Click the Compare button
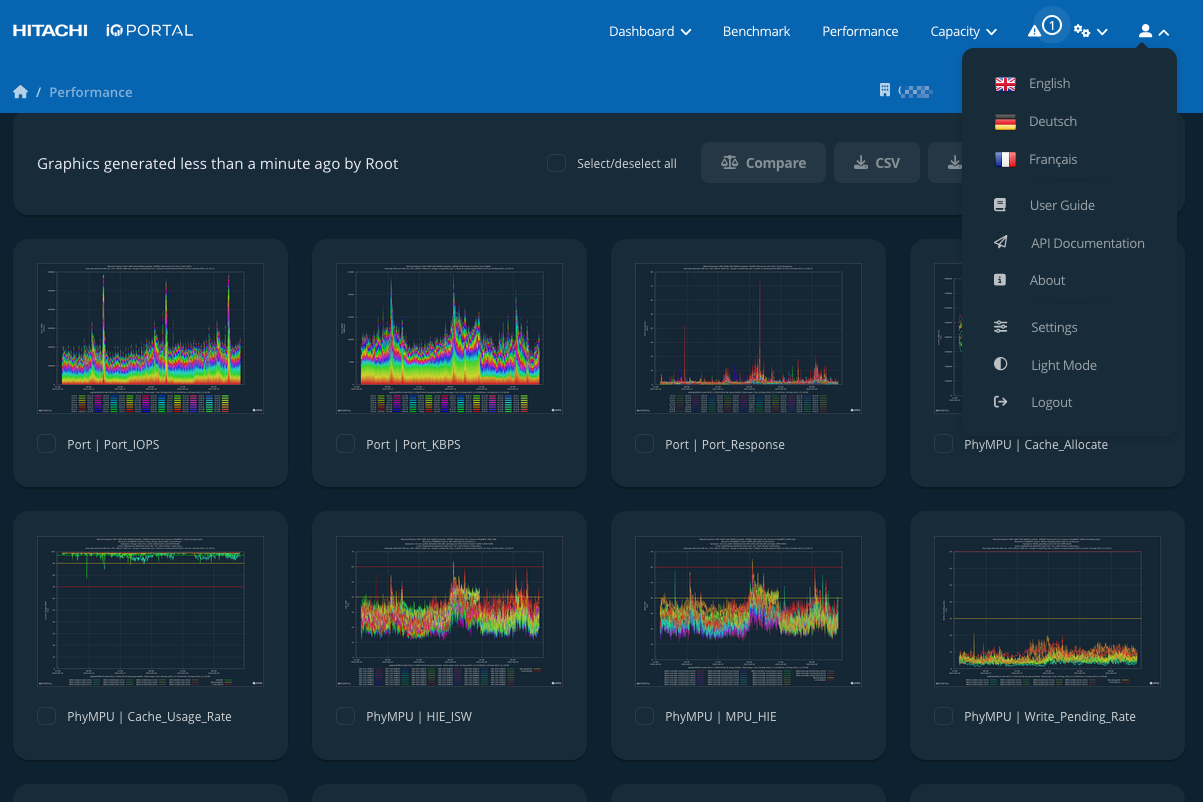The height and width of the screenshot is (802, 1203). click(x=763, y=162)
